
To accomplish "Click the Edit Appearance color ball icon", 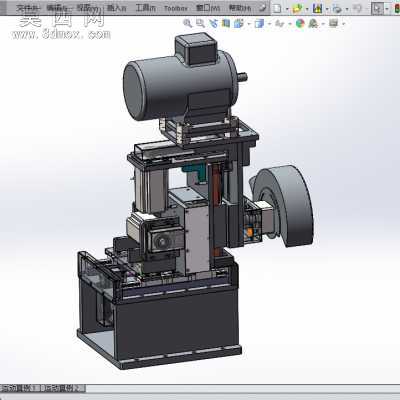I will 300,23.
